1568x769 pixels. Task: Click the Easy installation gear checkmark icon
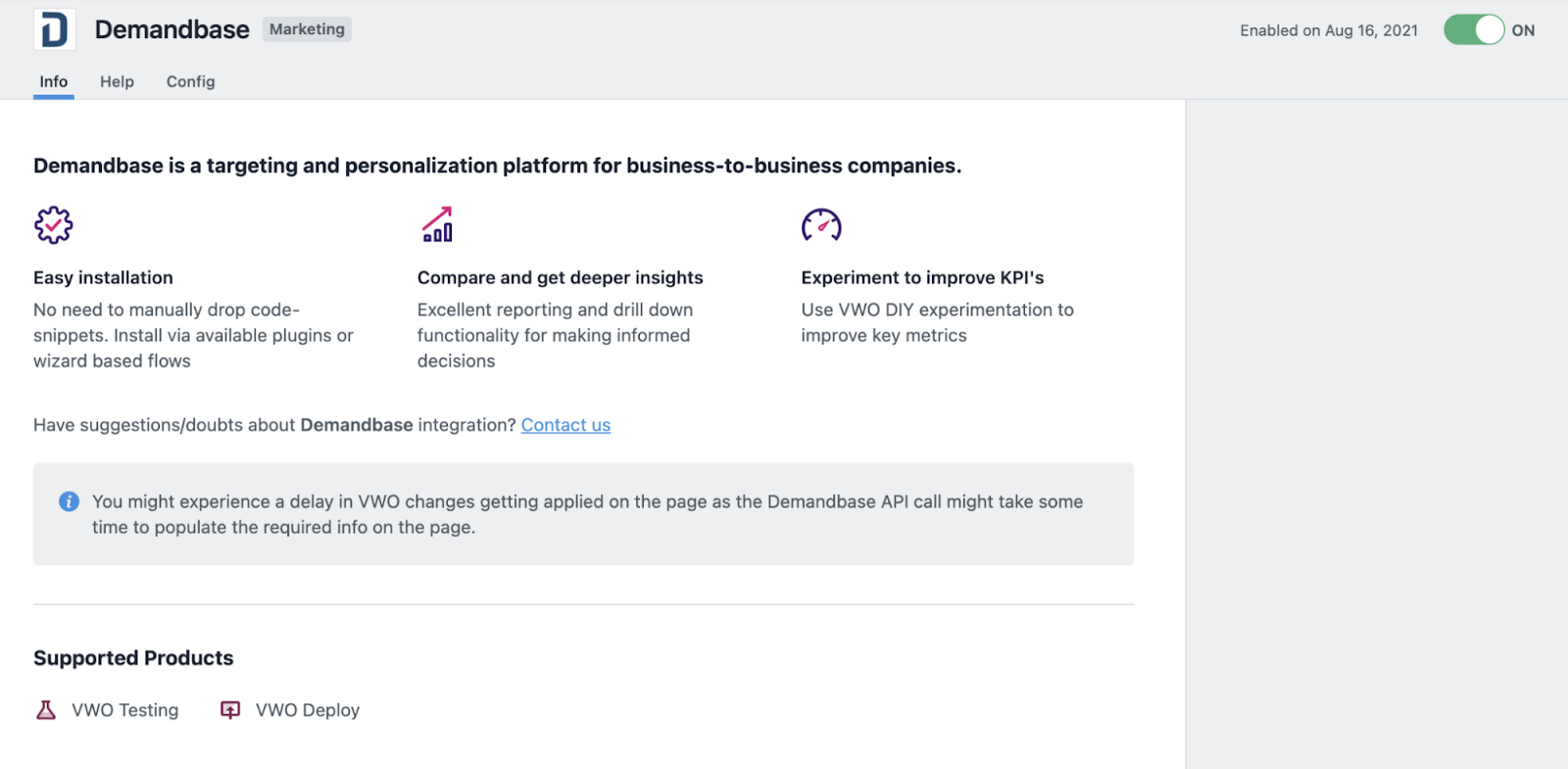click(54, 225)
